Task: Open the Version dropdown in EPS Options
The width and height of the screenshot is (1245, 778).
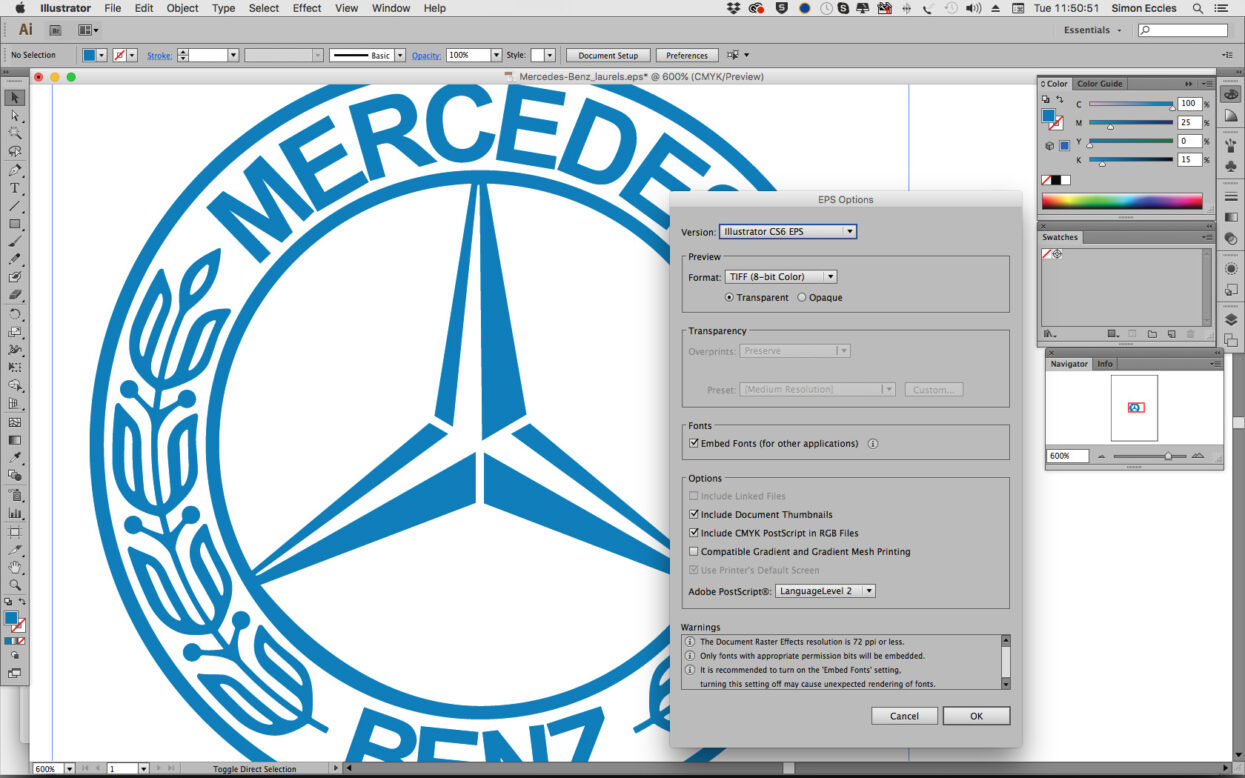Action: (x=788, y=232)
